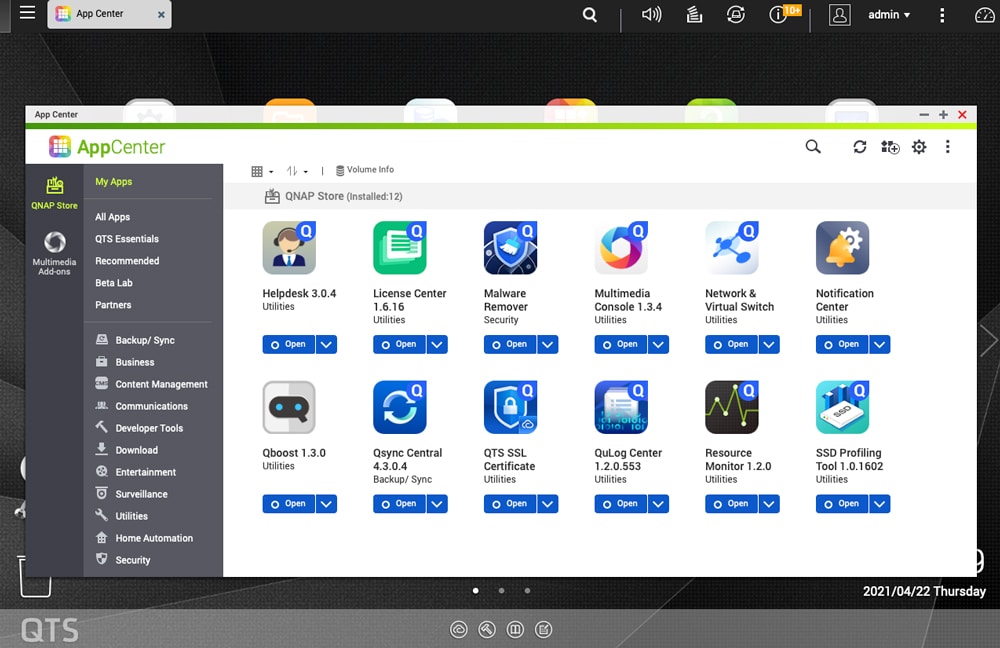Screen dimensions: 1000x648
Task: Open background tasks icon in top bar
Action: point(694,14)
